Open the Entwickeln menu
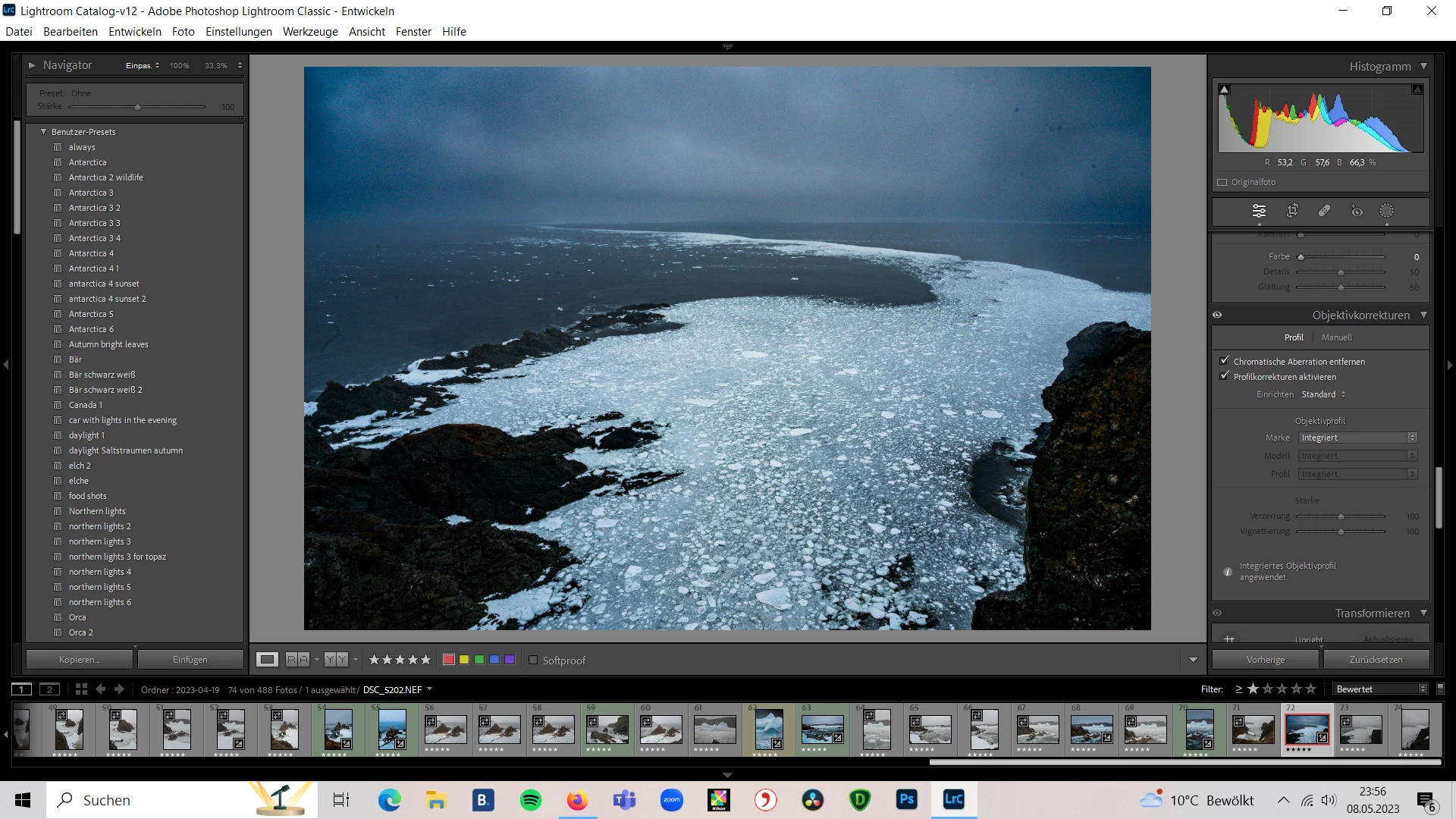The image size is (1456, 819). [x=135, y=32]
